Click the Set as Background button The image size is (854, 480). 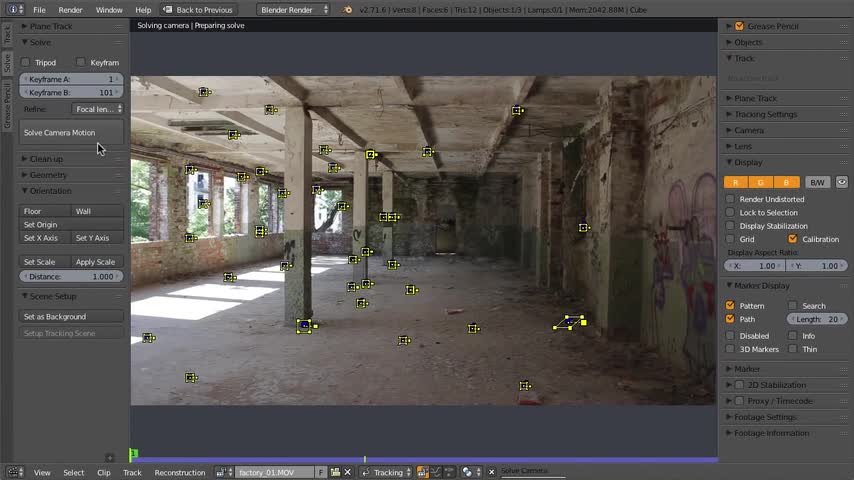71,317
